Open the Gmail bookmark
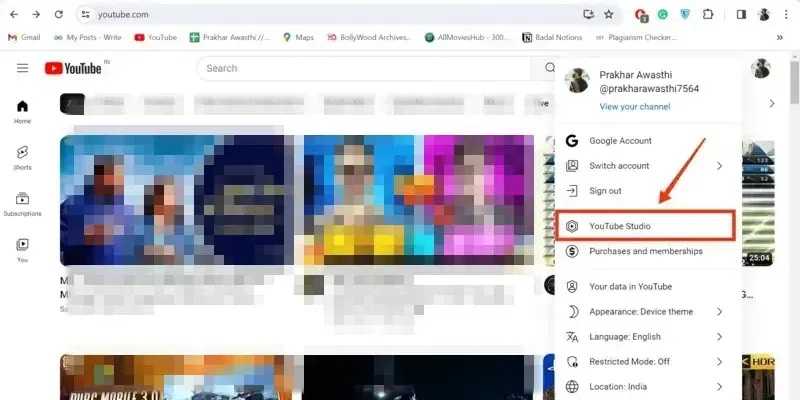This screenshot has width=800, height=400. (x=24, y=37)
